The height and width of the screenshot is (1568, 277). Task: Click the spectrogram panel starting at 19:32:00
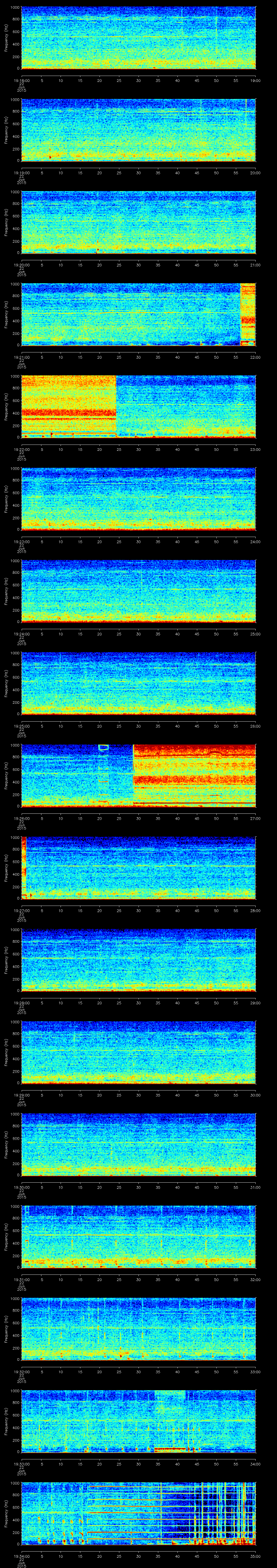(x=139, y=1329)
